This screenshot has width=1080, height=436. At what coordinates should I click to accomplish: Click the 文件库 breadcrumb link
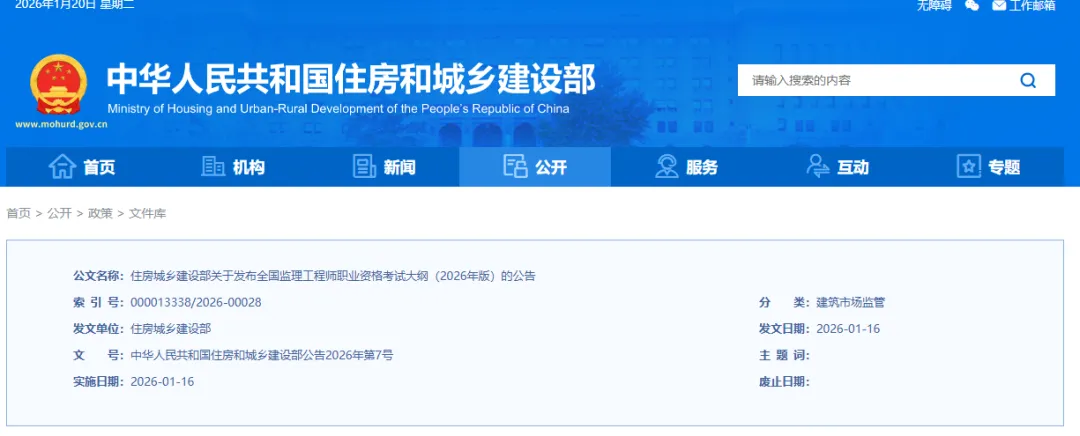[147, 214]
